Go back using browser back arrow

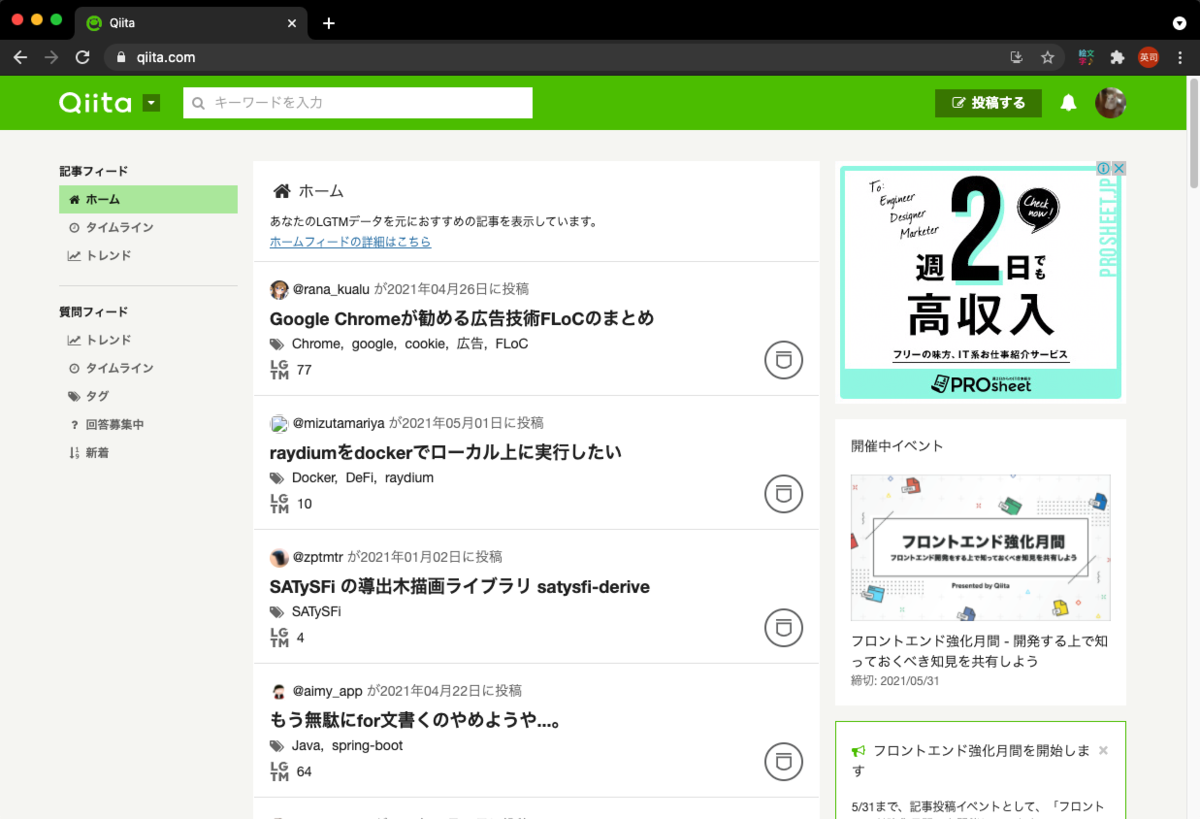pos(20,58)
